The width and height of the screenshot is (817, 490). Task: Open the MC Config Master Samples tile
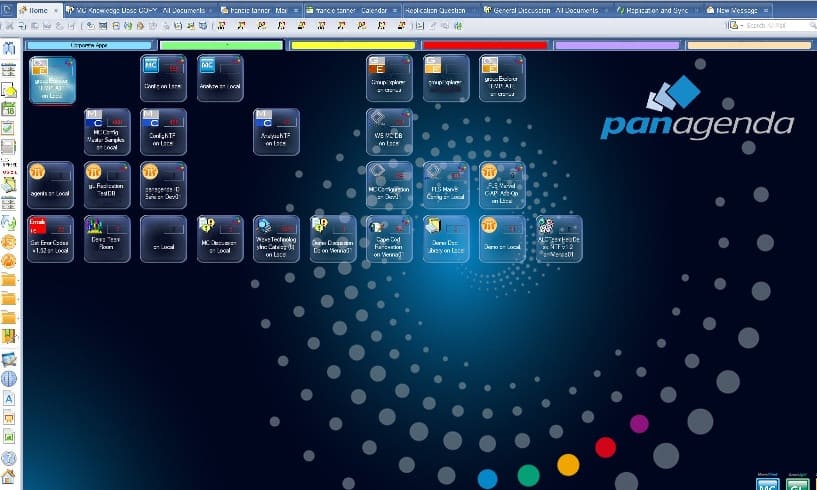[x=107, y=131]
